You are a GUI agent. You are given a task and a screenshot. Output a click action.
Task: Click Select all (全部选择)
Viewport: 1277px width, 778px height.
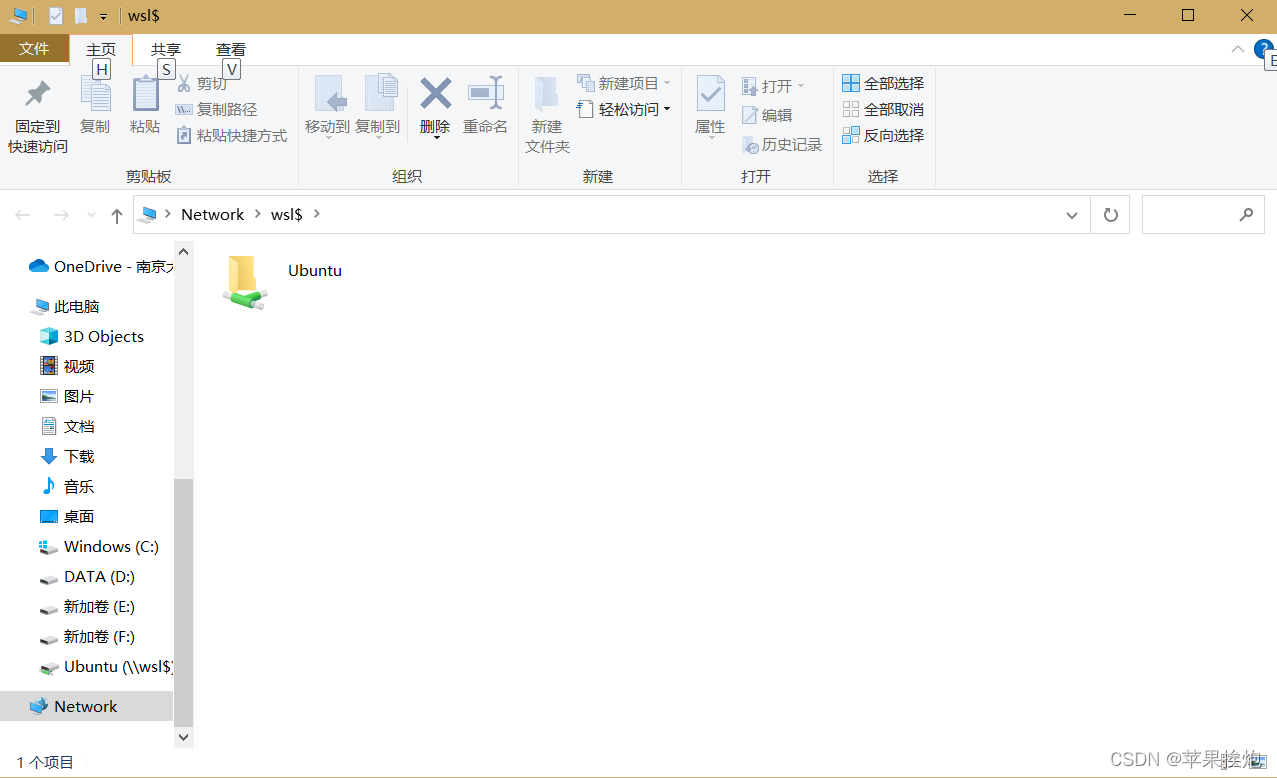[x=883, y=83]
